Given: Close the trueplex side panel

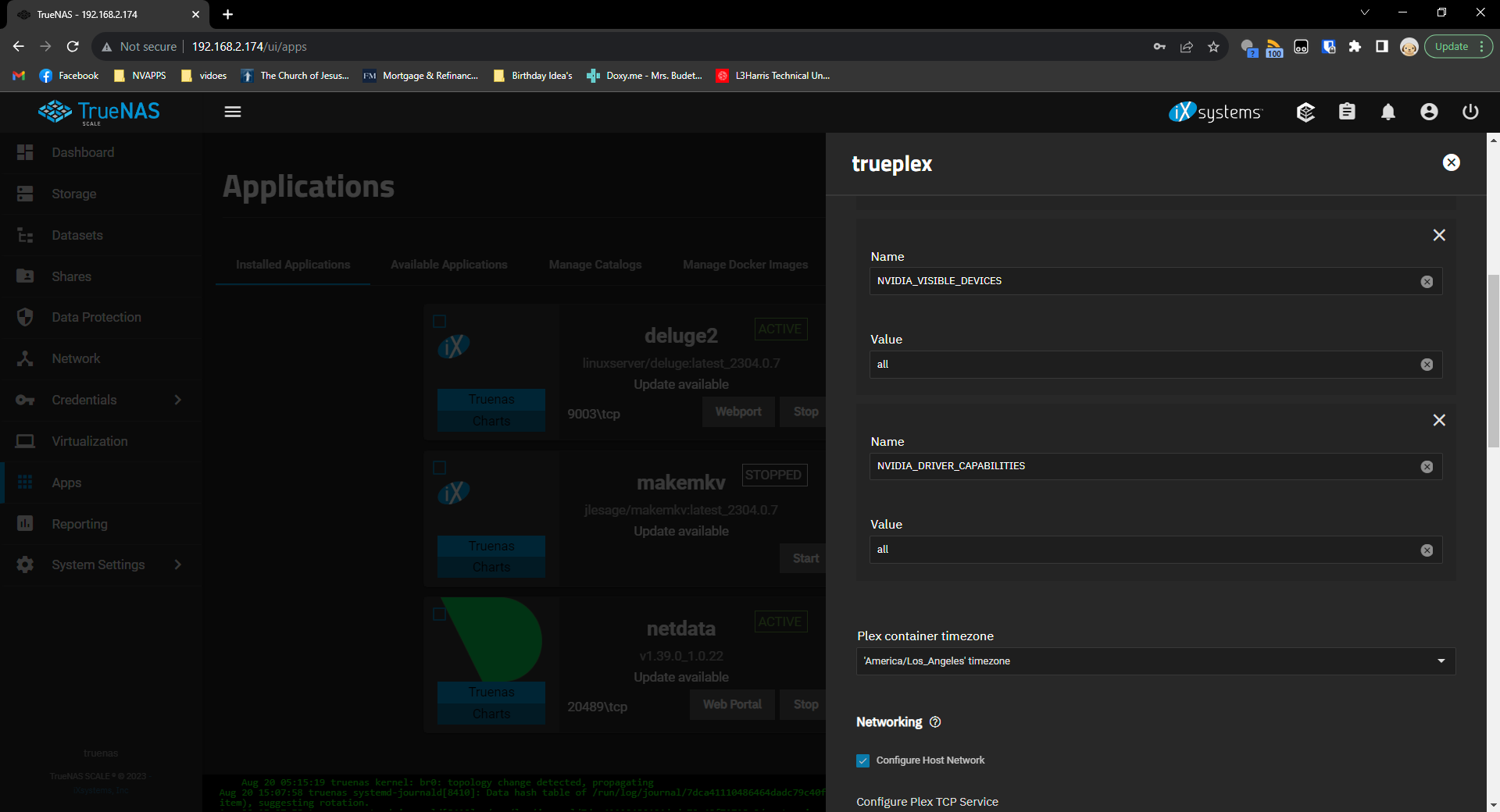Looking at the screenshot, I should (1451, 162).
